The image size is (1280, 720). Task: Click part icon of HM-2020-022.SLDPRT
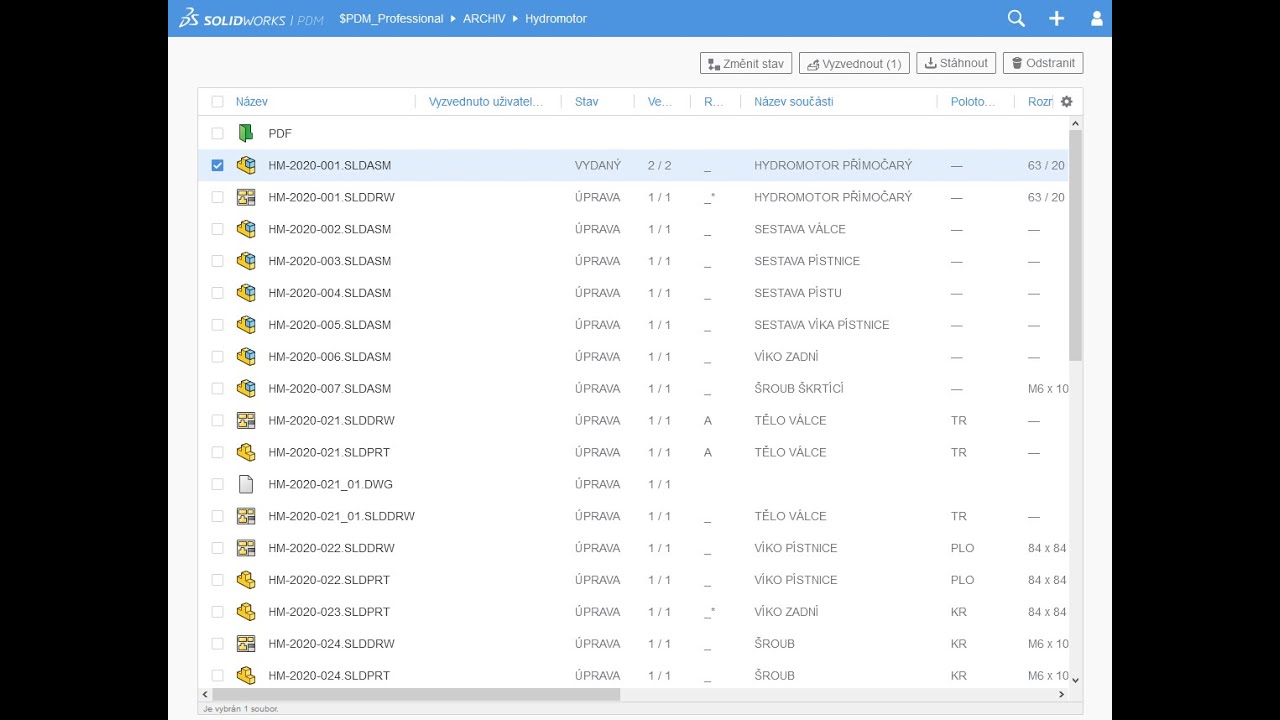click(x=246, y=580)
